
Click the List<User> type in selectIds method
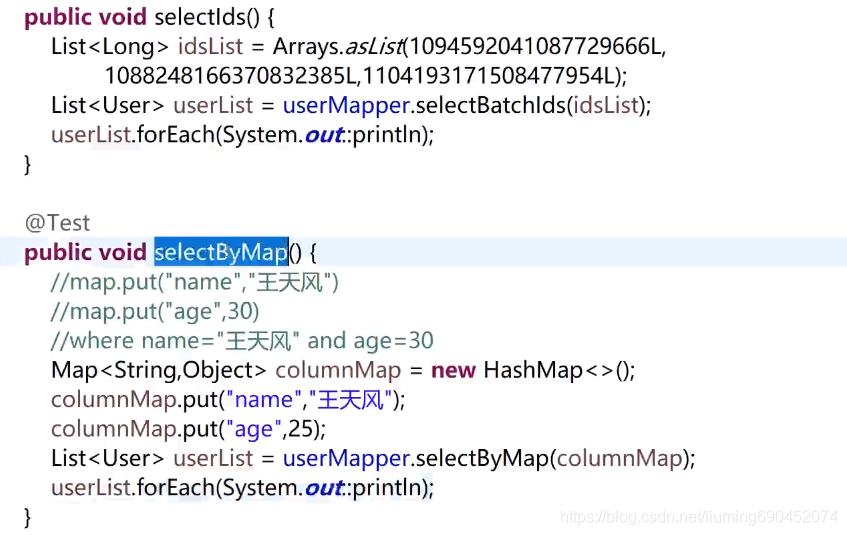(x=107, y=105)
